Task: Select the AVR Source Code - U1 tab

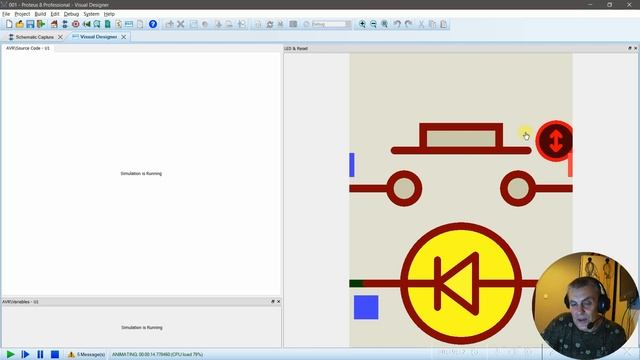Action: (x=28, y=48)
